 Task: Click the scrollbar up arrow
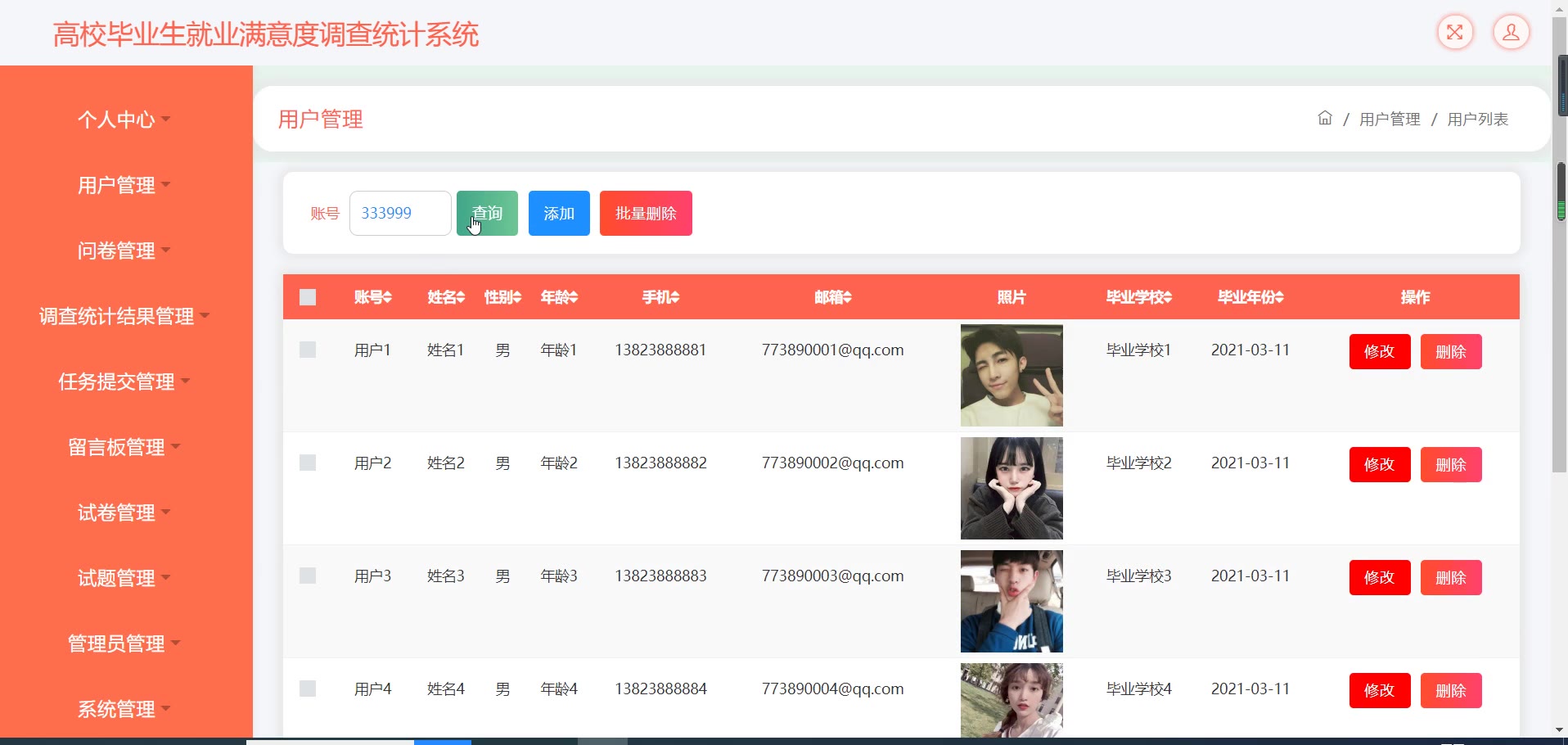pos(1559,7)
